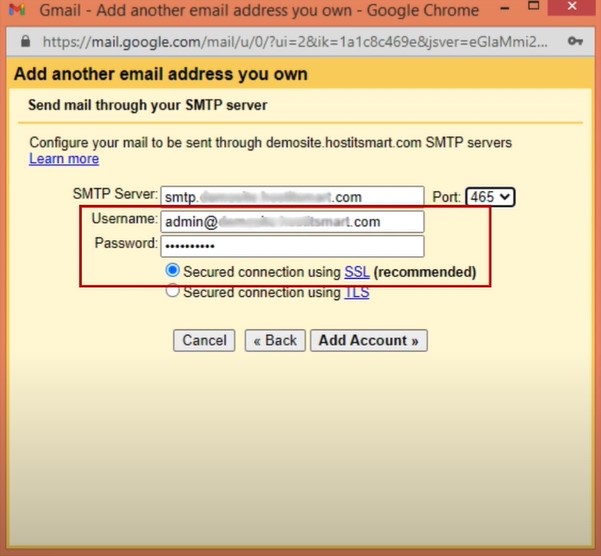Click the padlock icon in address bar

click(x=25, y=41)
